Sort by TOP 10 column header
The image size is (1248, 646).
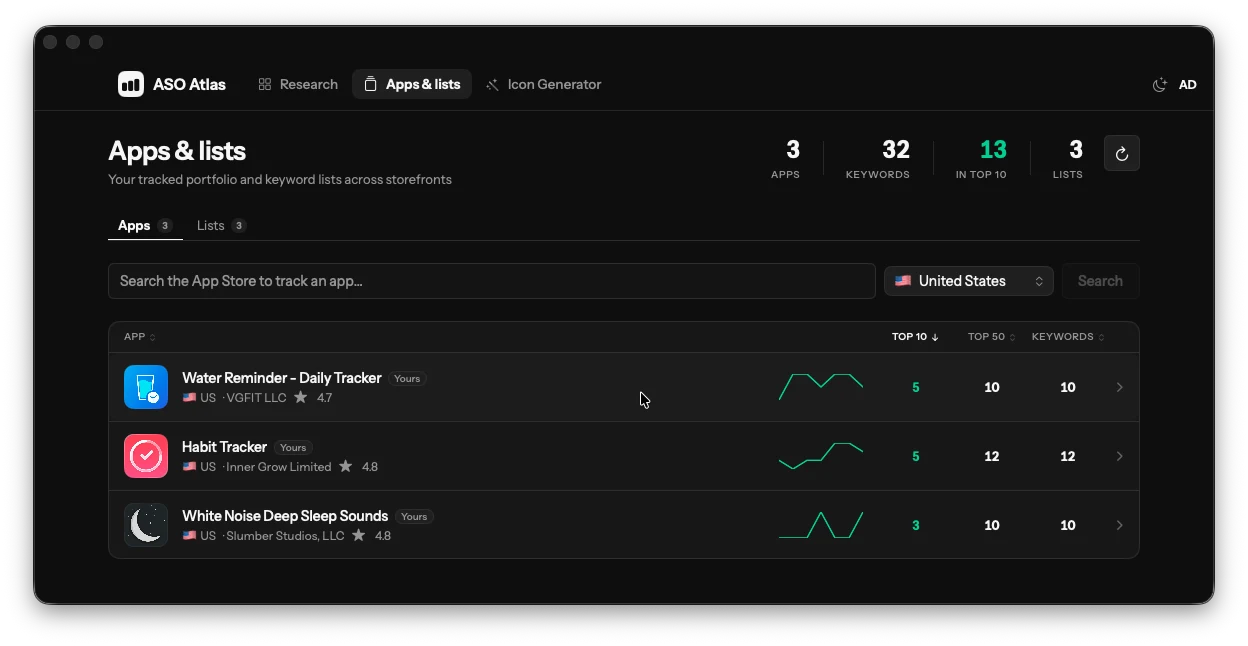(915, 337)
